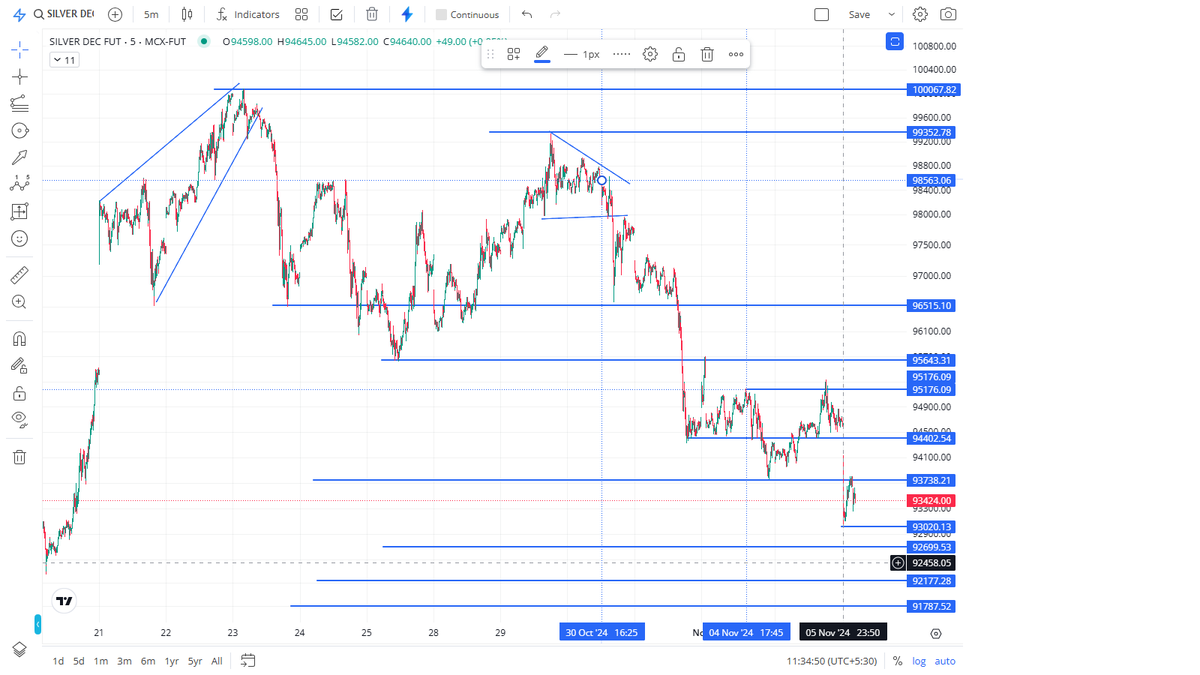
Task: Click the blue scroll-to-latest button
Action: [895, 42]
